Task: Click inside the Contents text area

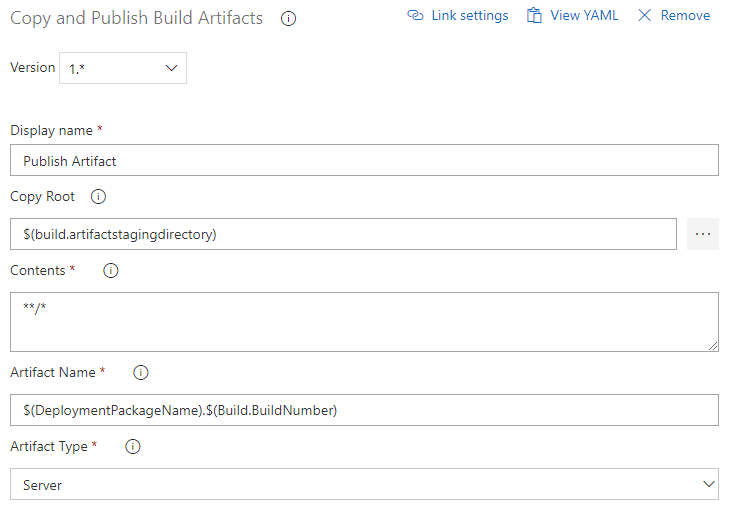Action: coord(364,322)
